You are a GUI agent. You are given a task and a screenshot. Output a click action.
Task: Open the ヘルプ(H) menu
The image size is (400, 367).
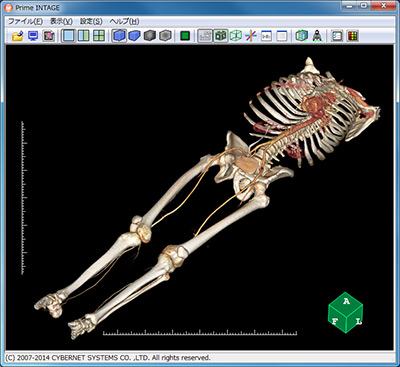click(124, 21)
